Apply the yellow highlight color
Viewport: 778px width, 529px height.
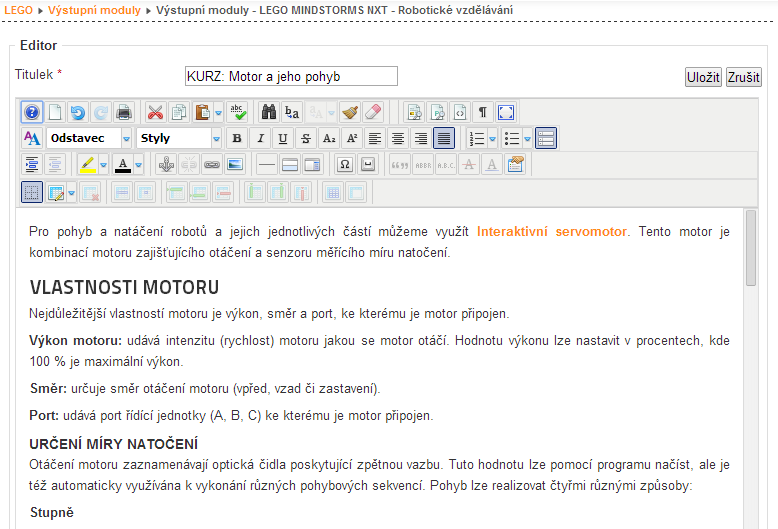coord(88,164)
